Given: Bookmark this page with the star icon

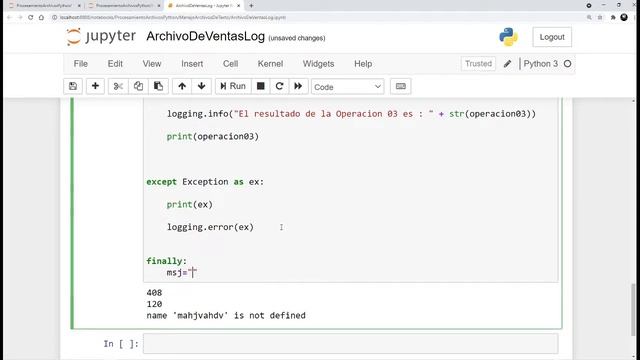Looking at the screenshot, I should click(600, 18).
